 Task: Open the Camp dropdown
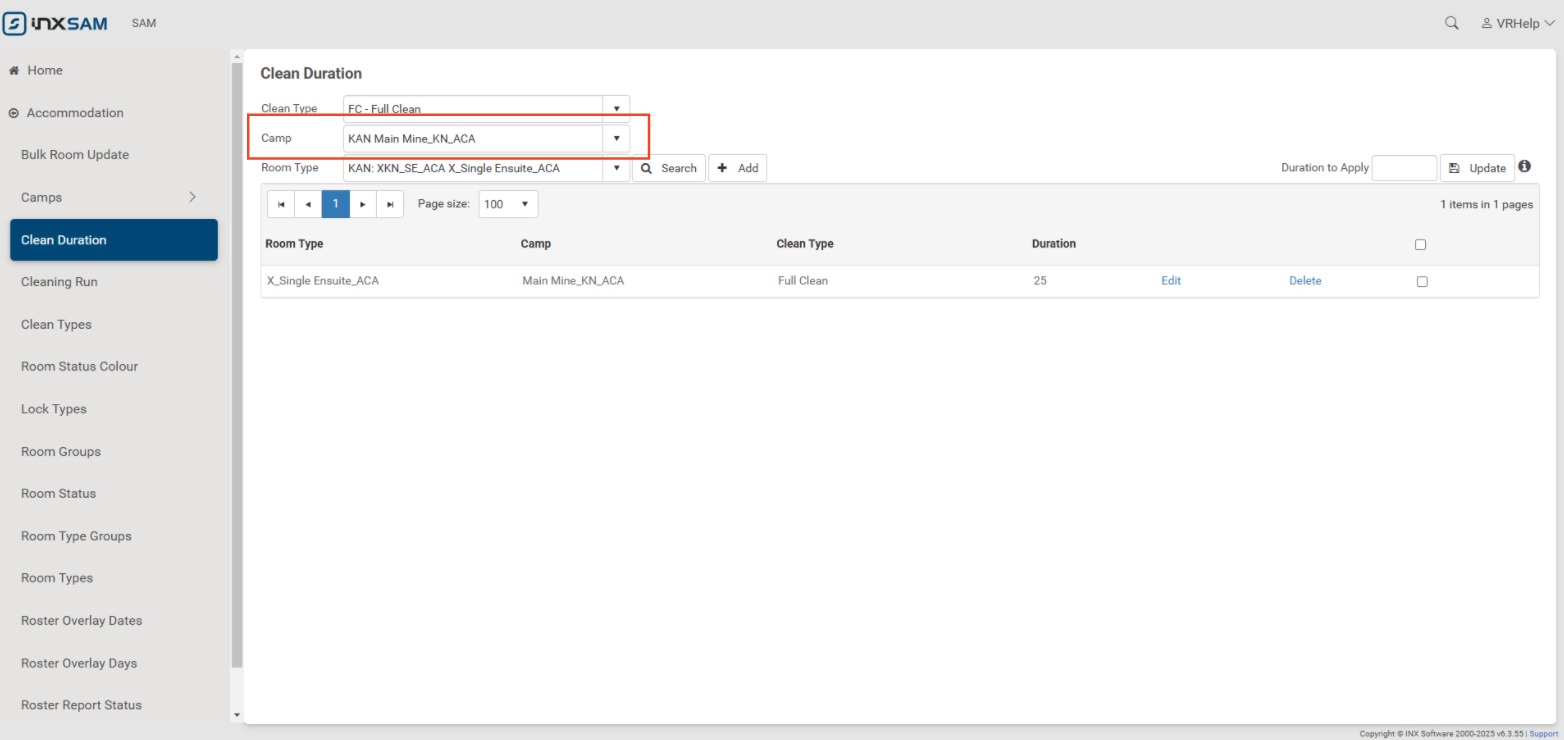tap(616, 138)
